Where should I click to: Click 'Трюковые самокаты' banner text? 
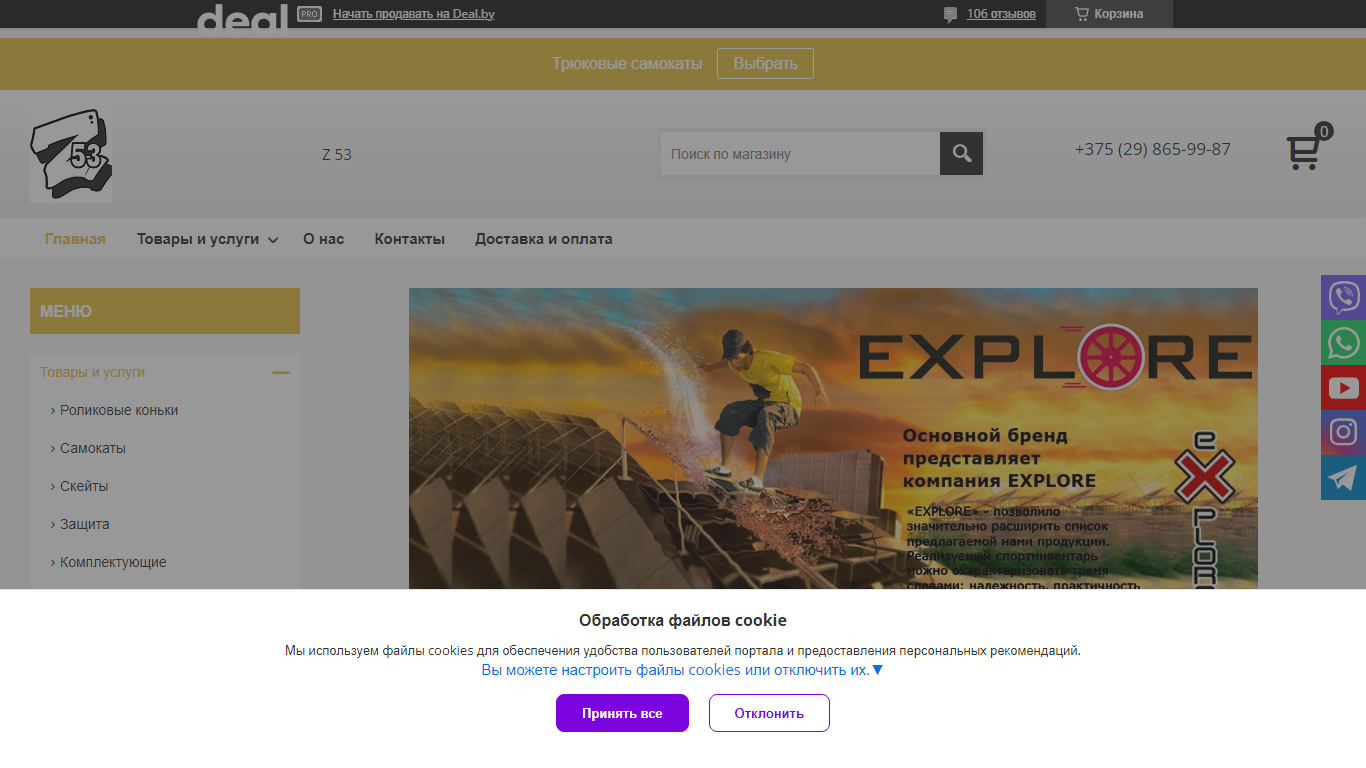(x=627, y=63)
